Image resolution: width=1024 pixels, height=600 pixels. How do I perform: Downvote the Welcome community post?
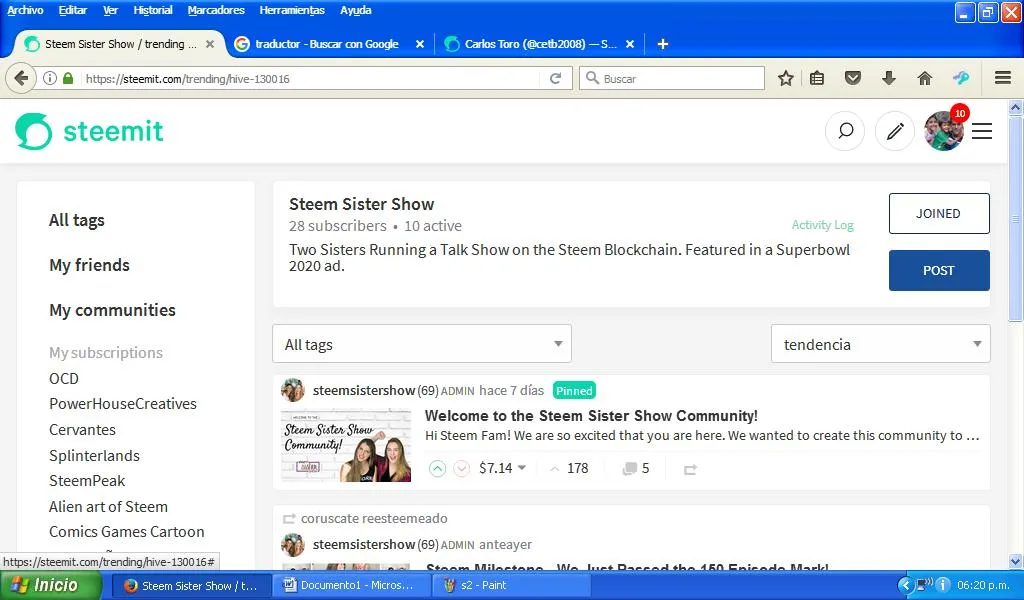coord(461,469)
